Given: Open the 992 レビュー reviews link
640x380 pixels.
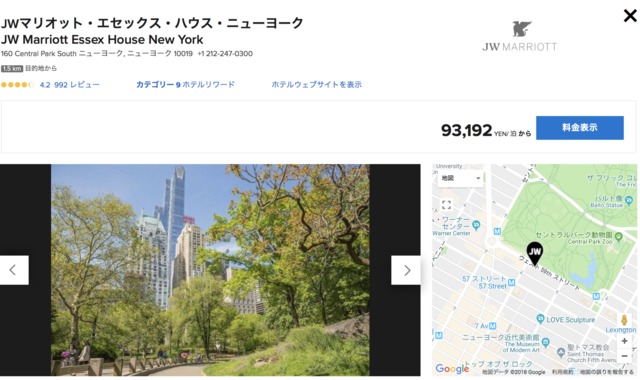Looking at the screenshot, I should 77,85.
